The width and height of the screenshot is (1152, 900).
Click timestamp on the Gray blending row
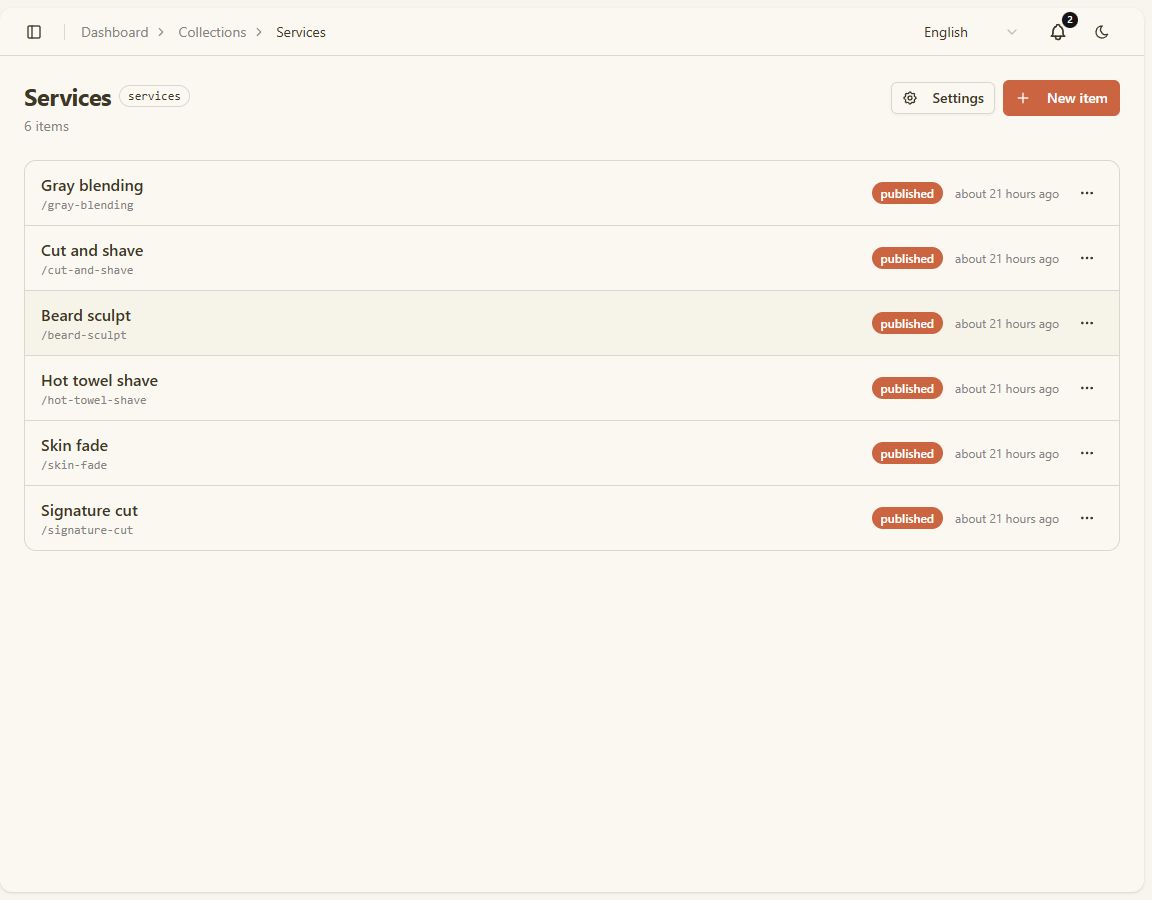pyautogui.click(x=1007, y=194)
